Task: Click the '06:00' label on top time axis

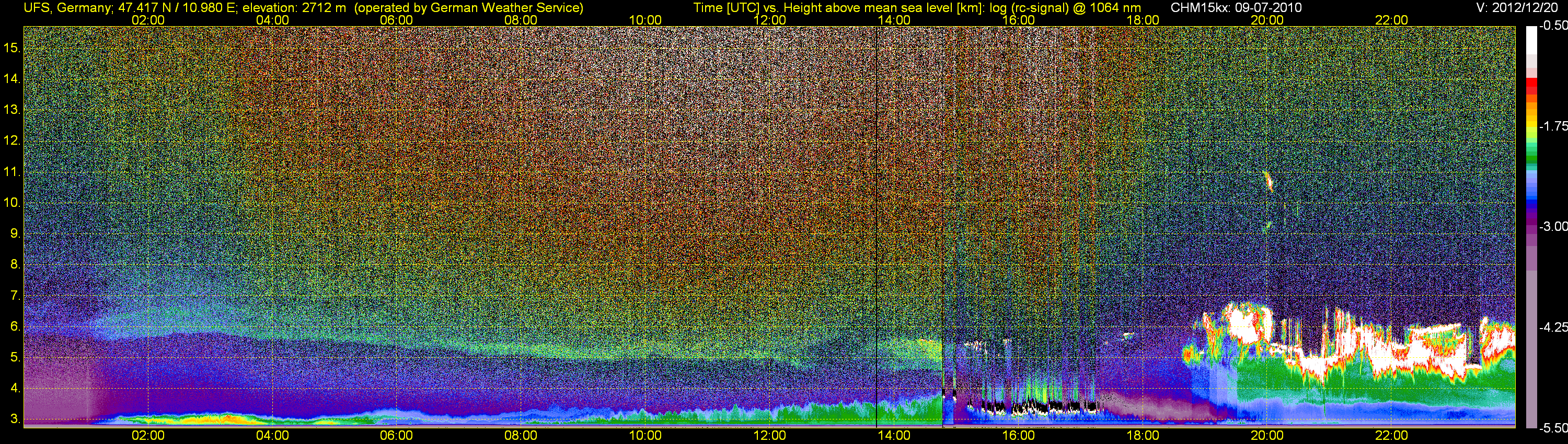Action: click(396, 20)
